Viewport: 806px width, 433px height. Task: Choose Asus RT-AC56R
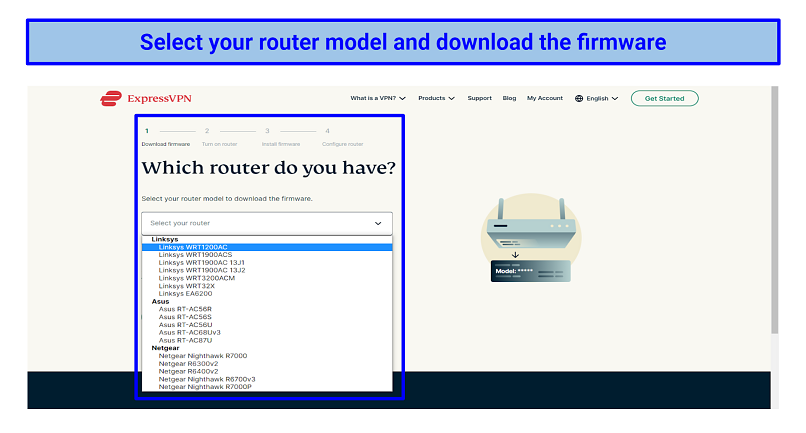point(267,309)
